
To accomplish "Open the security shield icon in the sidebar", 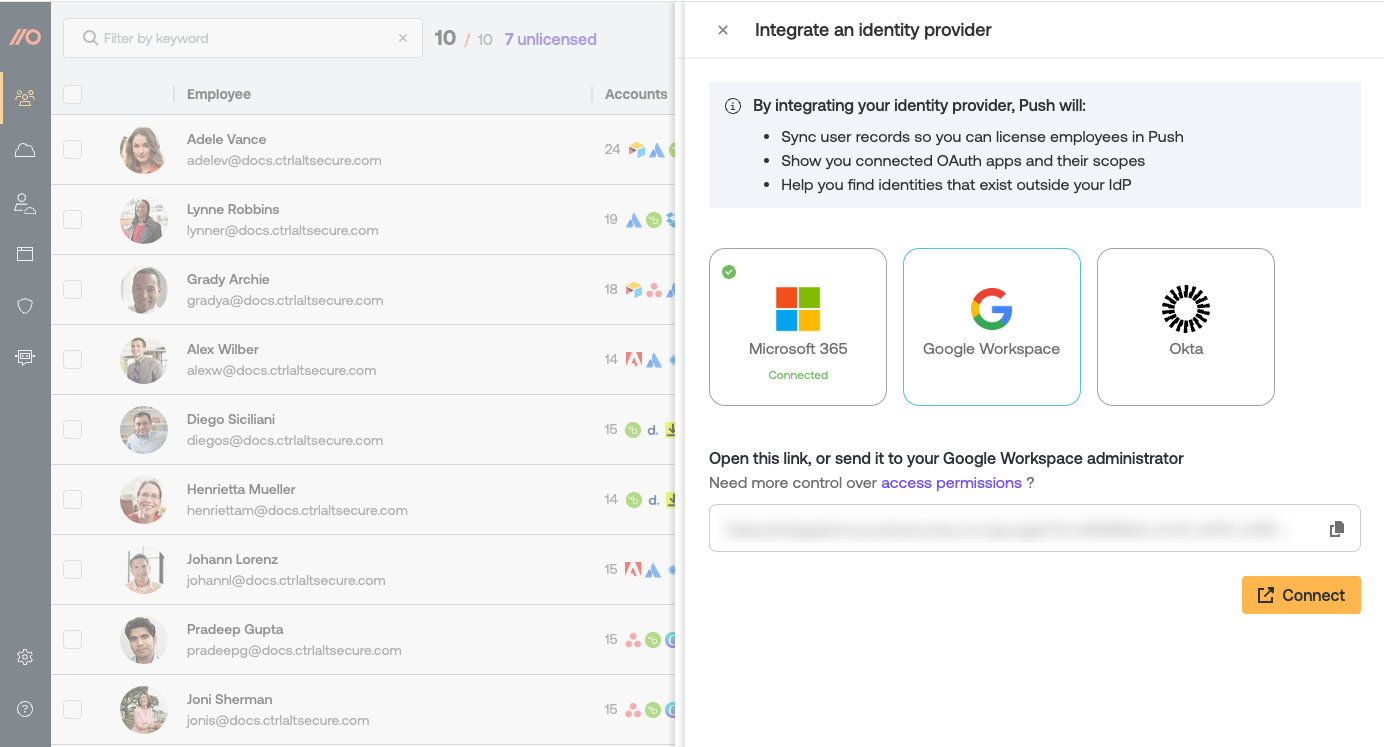I will 25,306.
